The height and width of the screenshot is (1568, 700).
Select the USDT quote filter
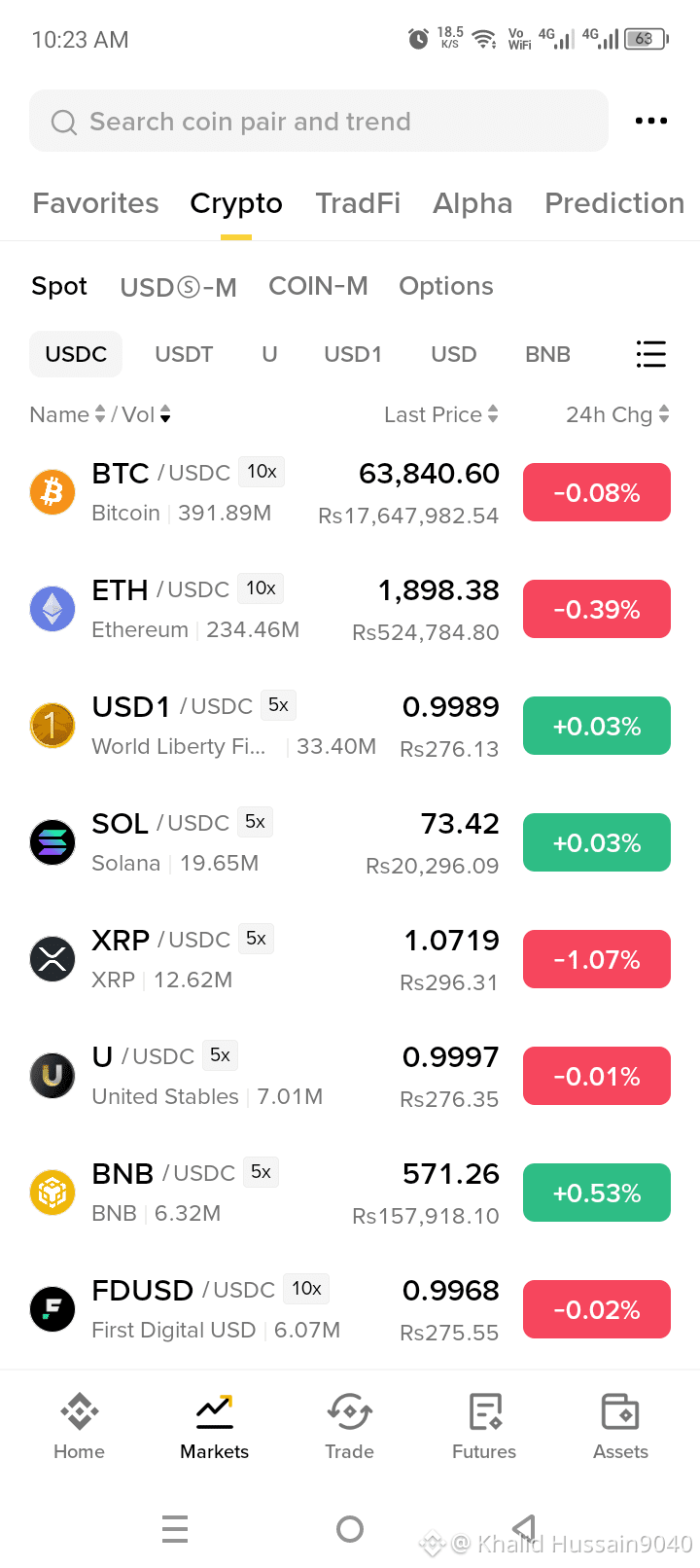[184, 354]
